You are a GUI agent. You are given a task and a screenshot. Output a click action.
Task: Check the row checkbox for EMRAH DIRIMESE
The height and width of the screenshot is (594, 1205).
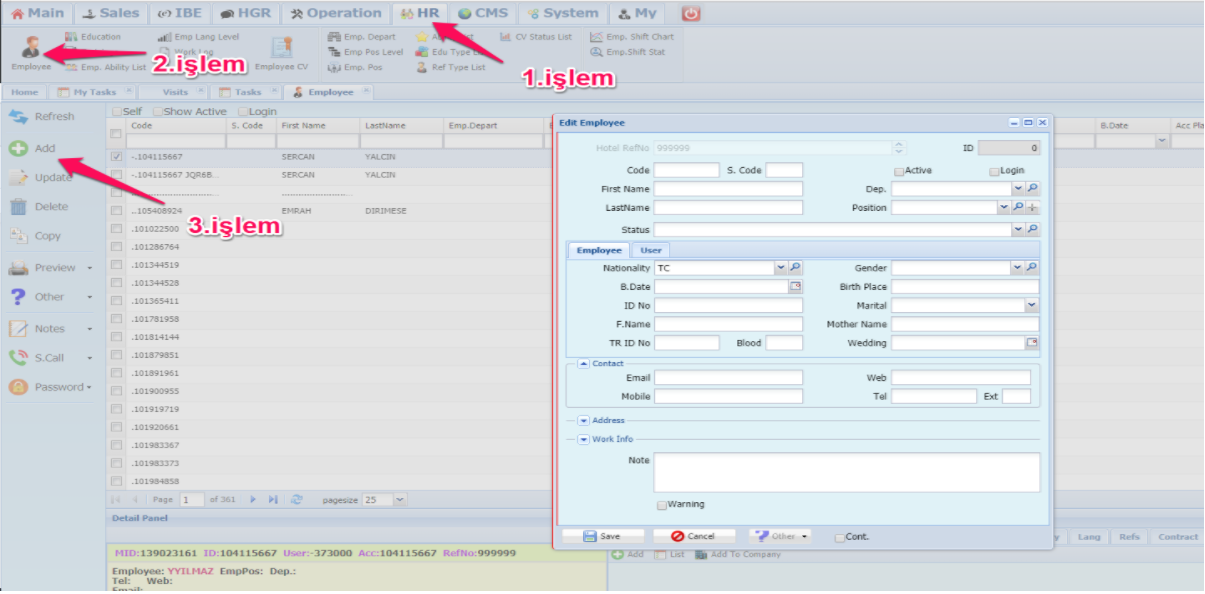click(117, 211)
